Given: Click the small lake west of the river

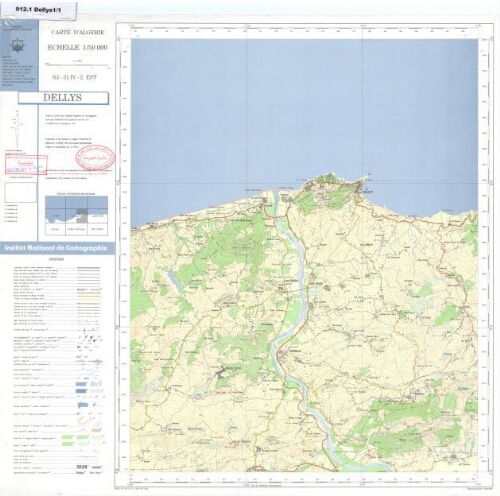Looking at the screenshot, I should point(174,282).
